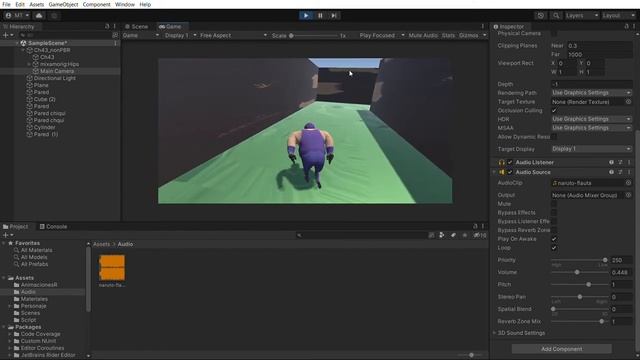This screenshot has height=360, width=640.
Task: Open Audio Listener help icon
Action: tap(611, 162)
